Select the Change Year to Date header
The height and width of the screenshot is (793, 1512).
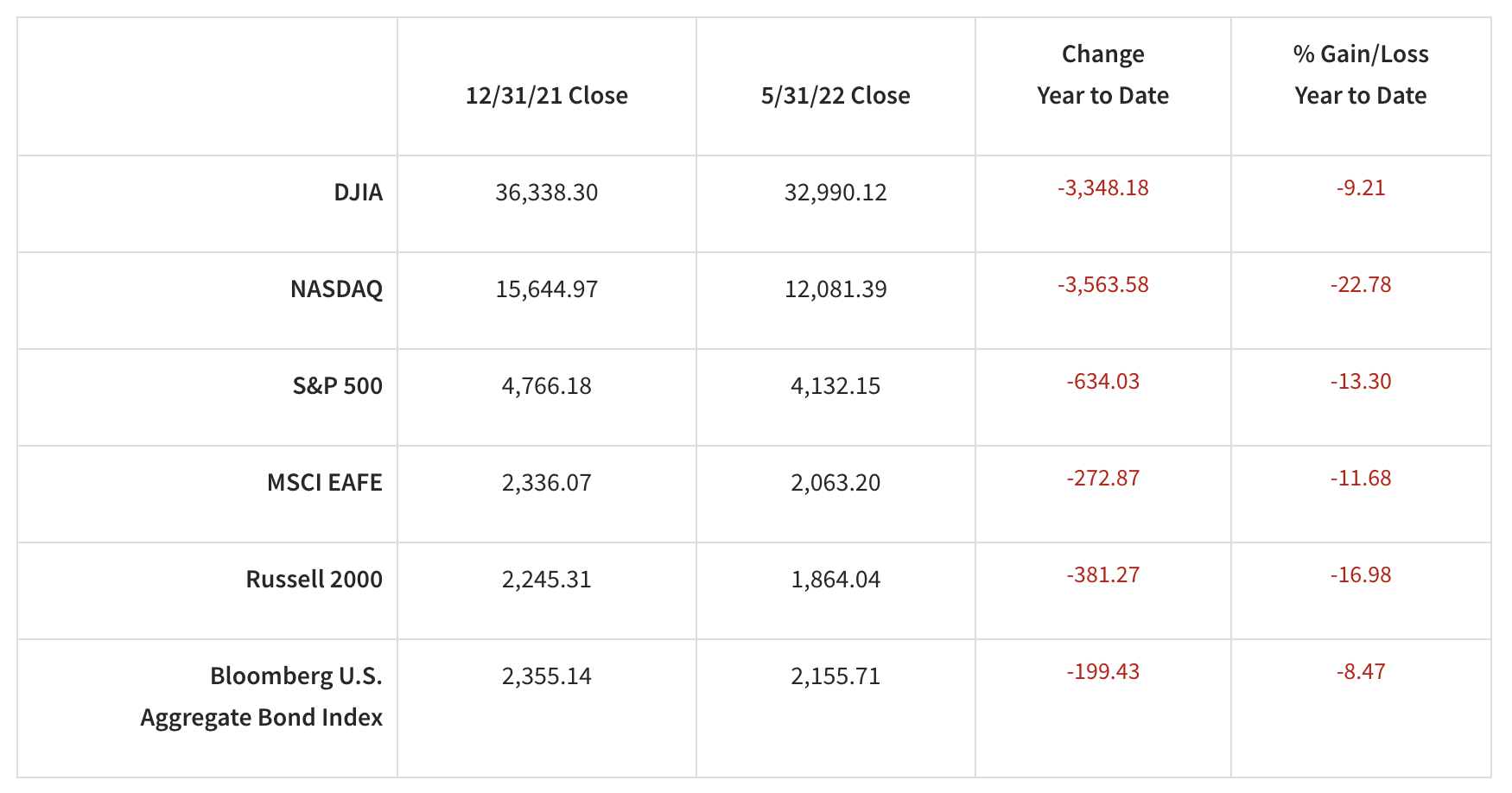tap(1102, 74)
